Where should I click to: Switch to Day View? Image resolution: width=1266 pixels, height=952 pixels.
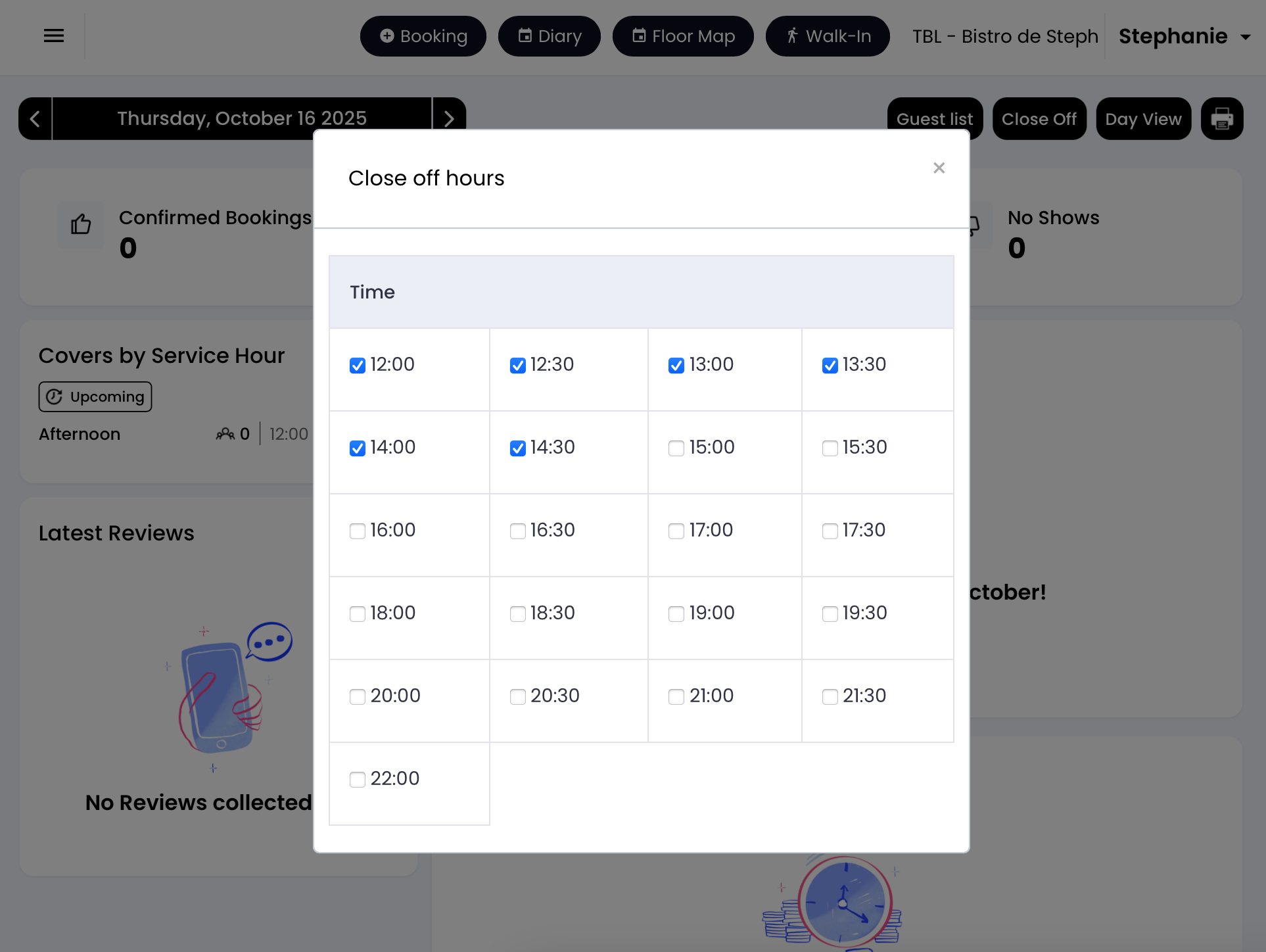[1143, 119]
